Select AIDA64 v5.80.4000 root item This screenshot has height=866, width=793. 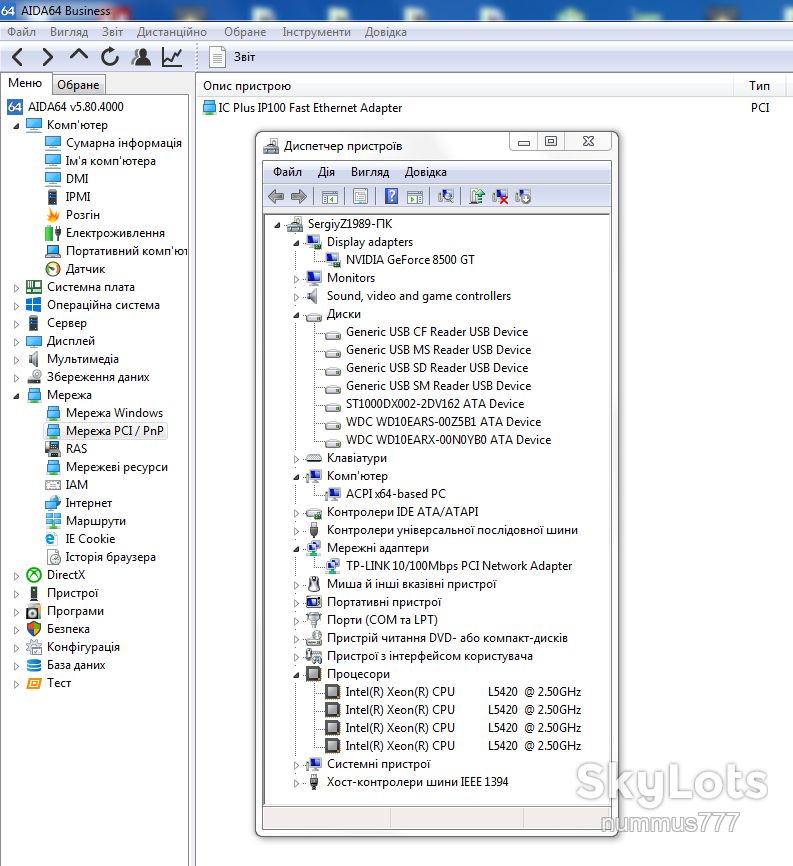[x=76, y=107]
